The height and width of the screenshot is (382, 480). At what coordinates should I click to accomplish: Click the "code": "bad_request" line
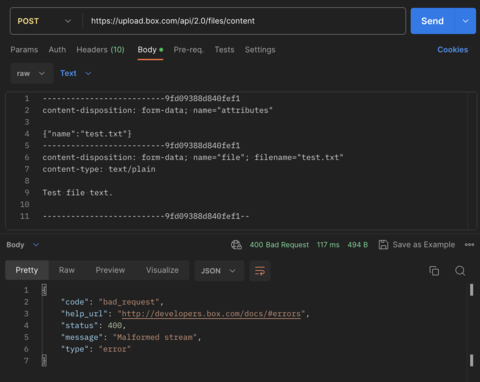click(112, 302)
